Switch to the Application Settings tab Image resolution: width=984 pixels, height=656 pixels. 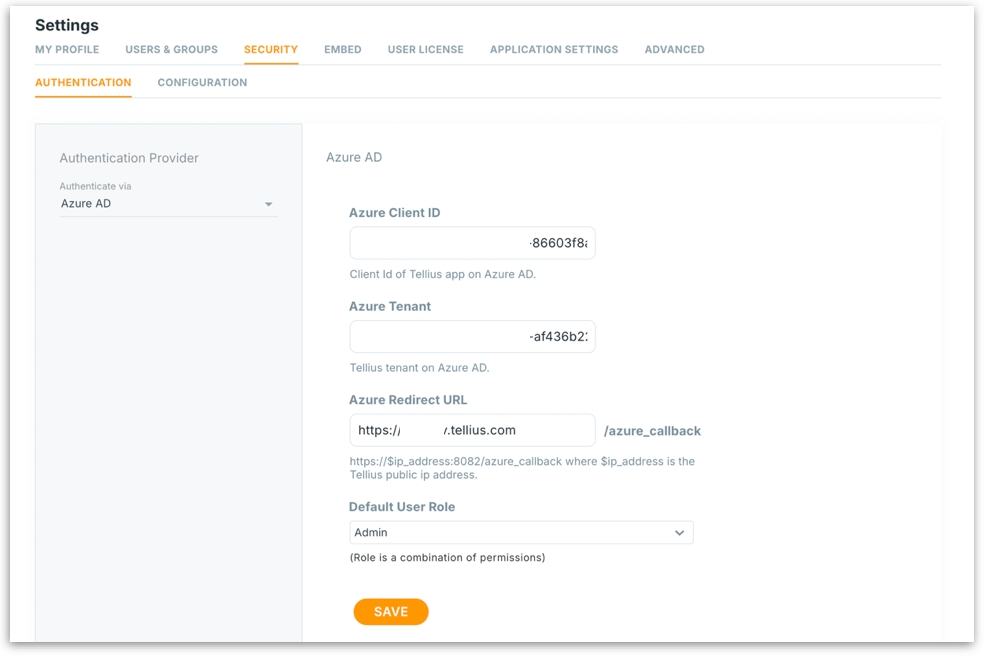(x=553, y=49)
